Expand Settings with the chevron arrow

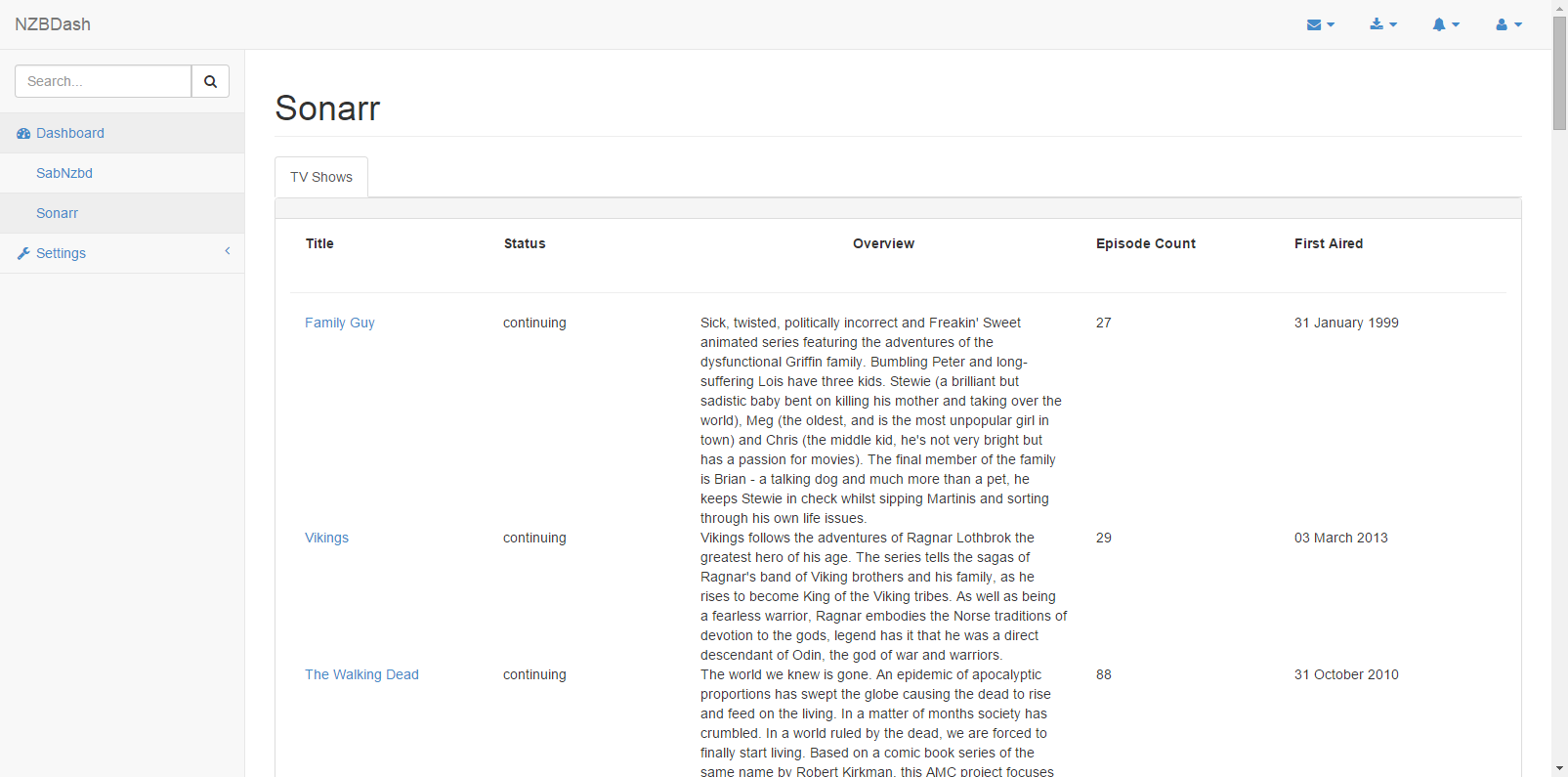click(x=228, y=251)
